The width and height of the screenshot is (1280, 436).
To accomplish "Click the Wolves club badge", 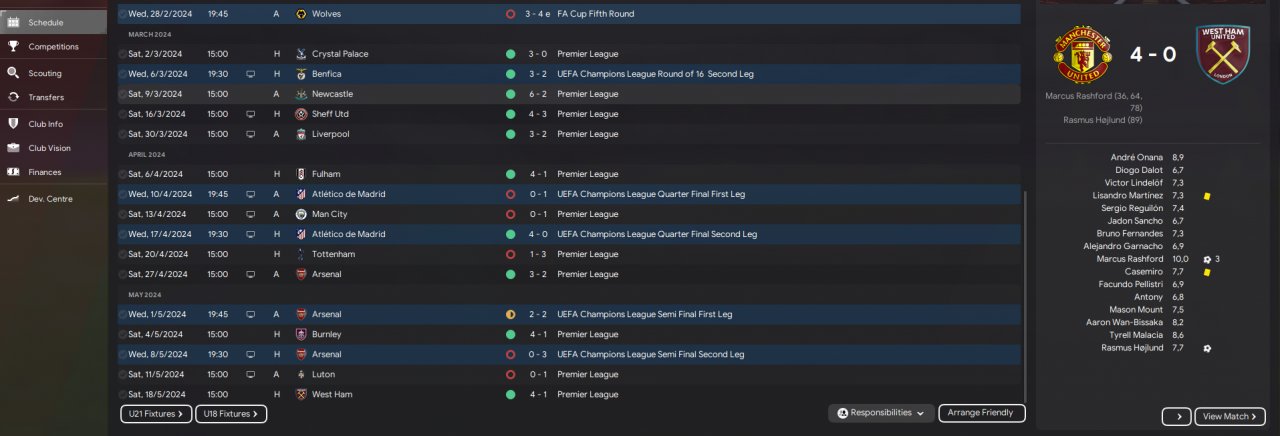I will 301,14.
